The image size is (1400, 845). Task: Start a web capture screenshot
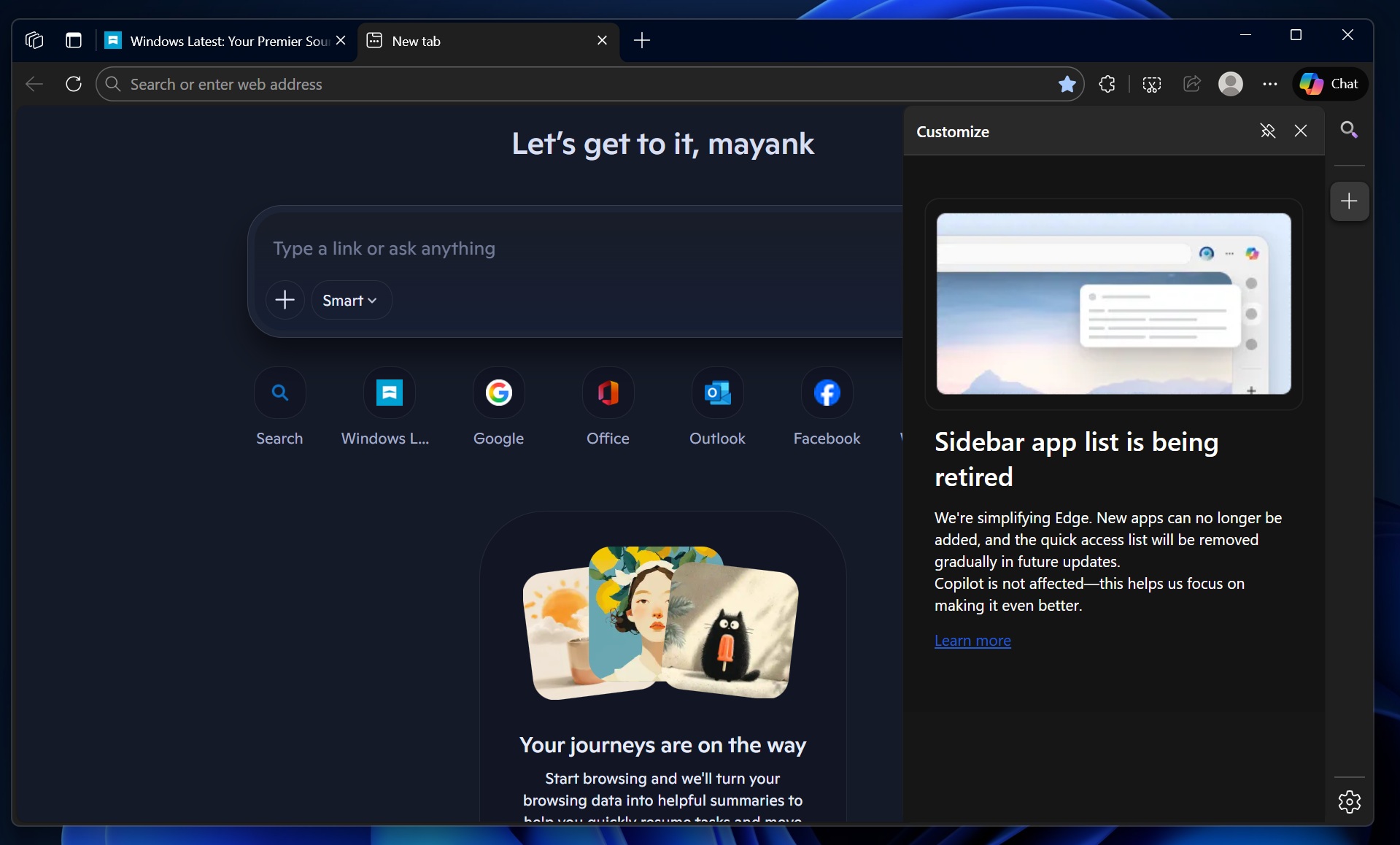click(x=1151, y=83)
